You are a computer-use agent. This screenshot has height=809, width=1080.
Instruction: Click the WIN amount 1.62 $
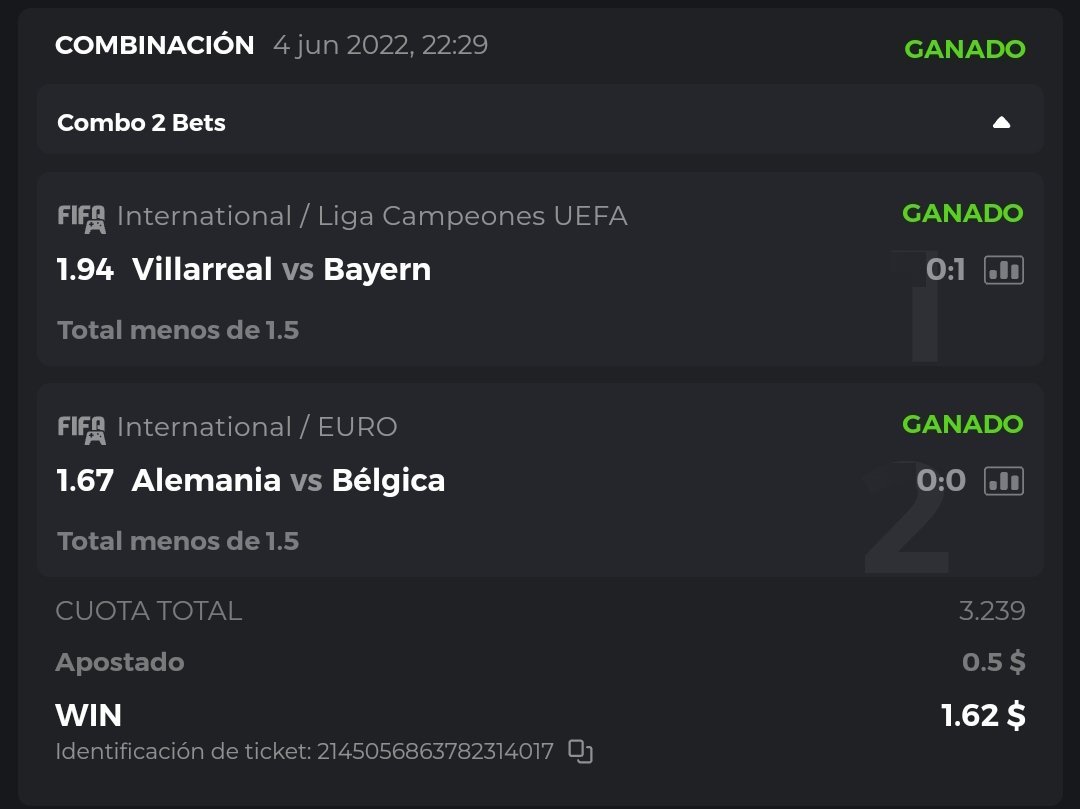(983, 716)
